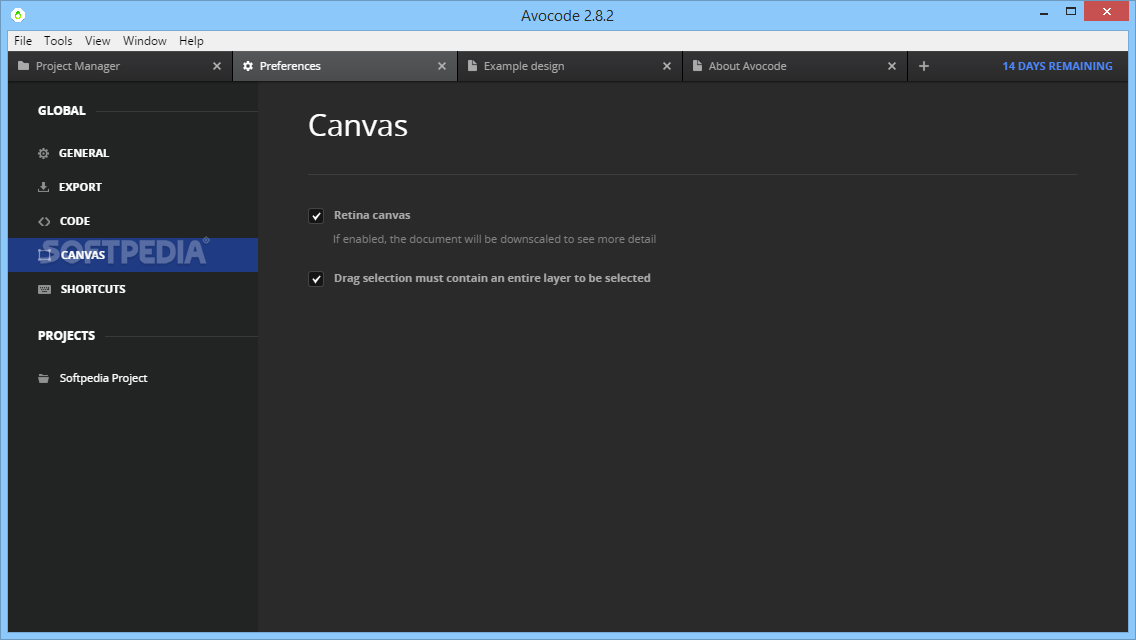Click the Avocode logo icon in title bar
1136x640 pixels.
point(18,14)
